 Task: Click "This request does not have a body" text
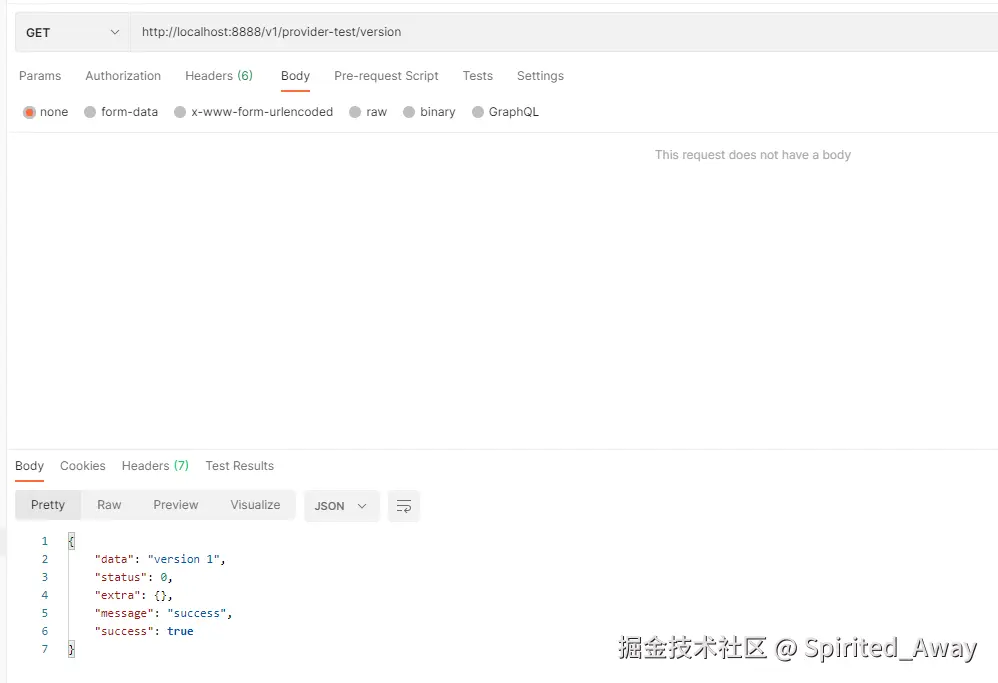coord(752,155)
